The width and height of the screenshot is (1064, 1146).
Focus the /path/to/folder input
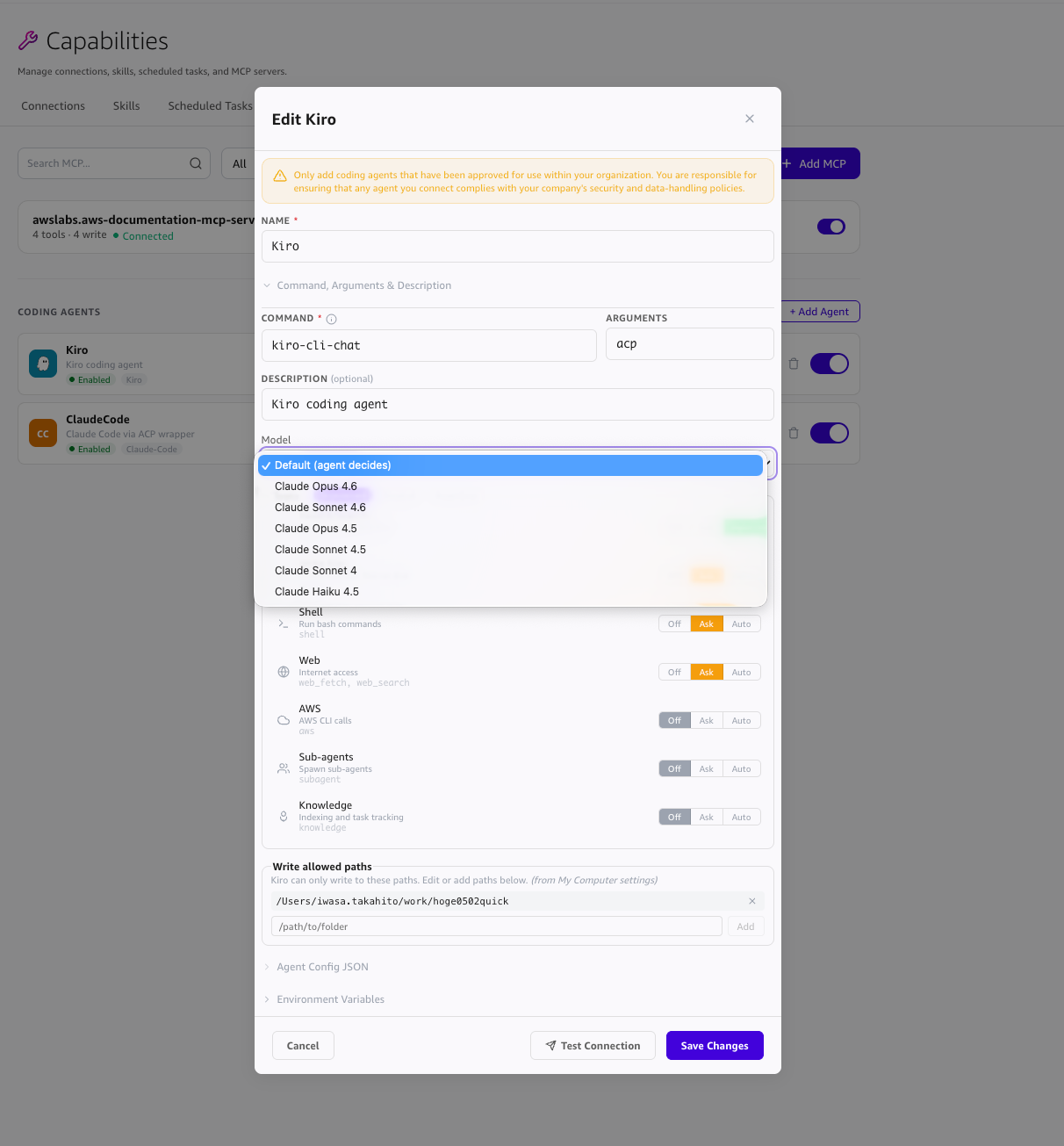(497, 926)
